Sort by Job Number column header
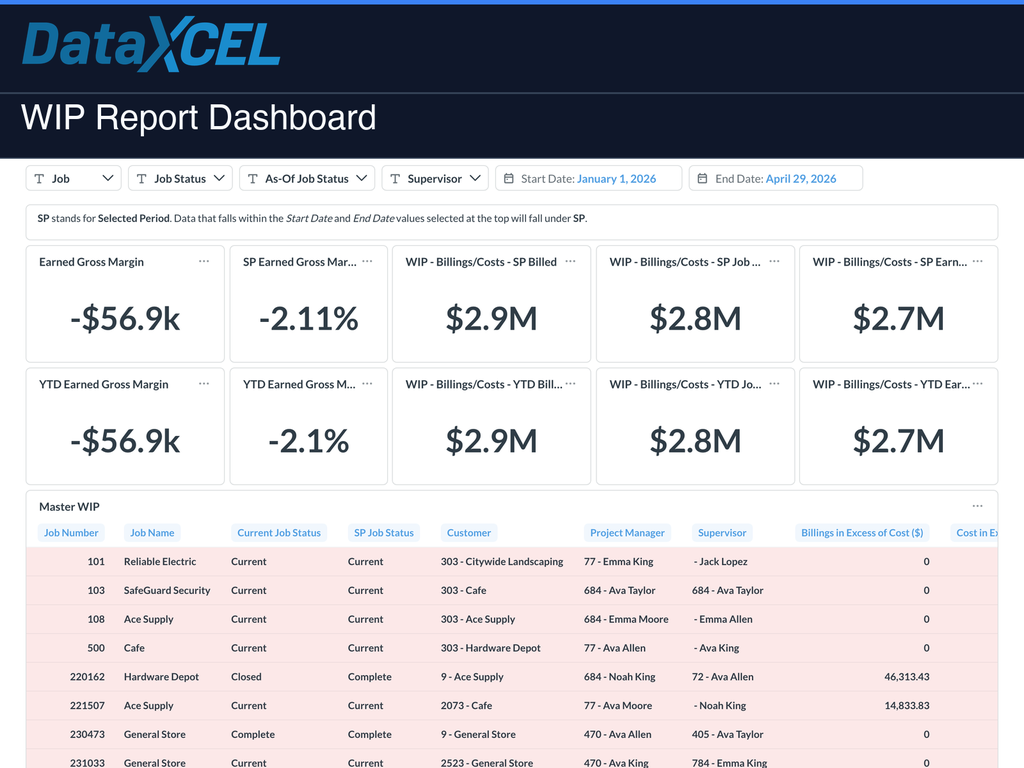 tap(71, 533)
